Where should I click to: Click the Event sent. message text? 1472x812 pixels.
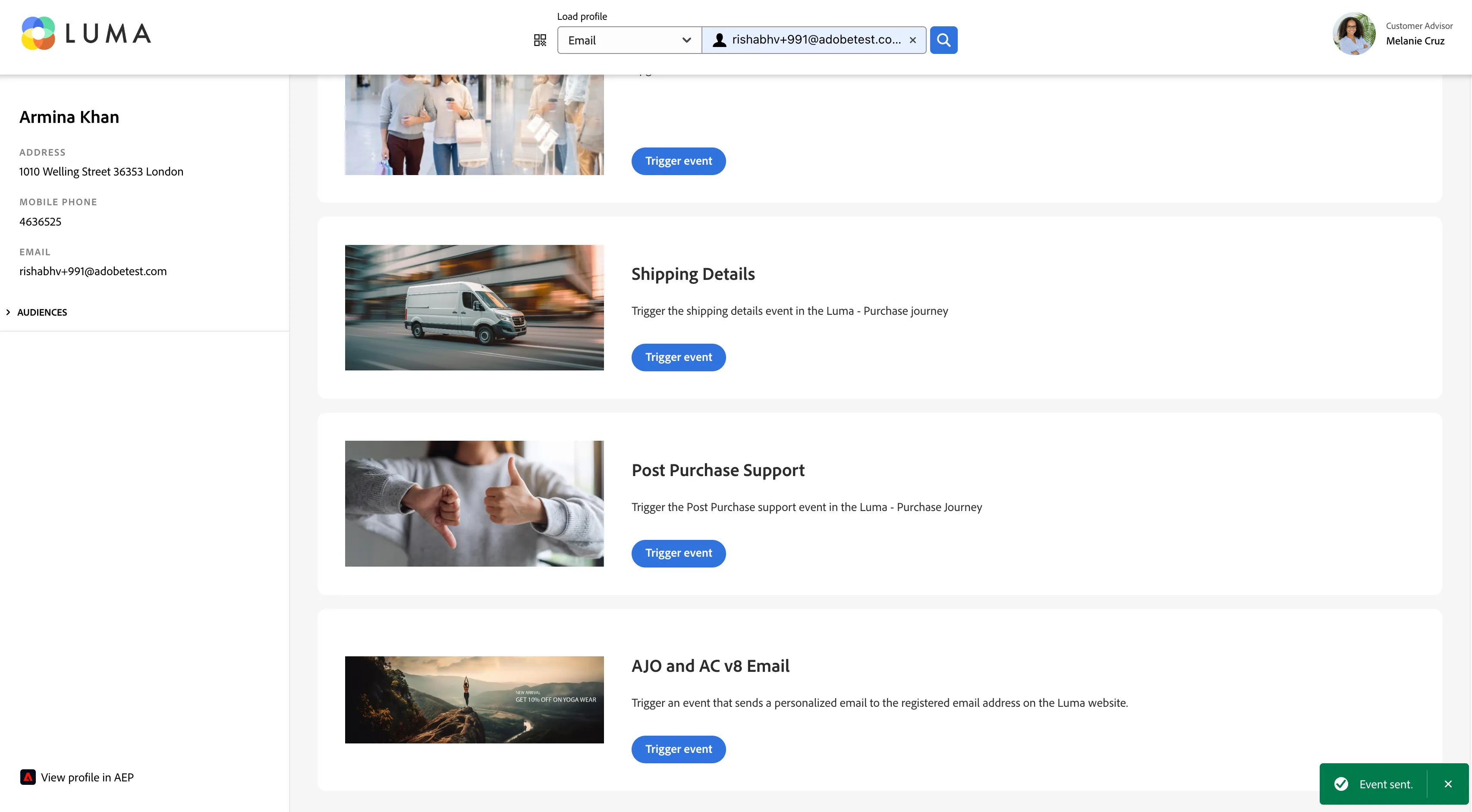1386,784
